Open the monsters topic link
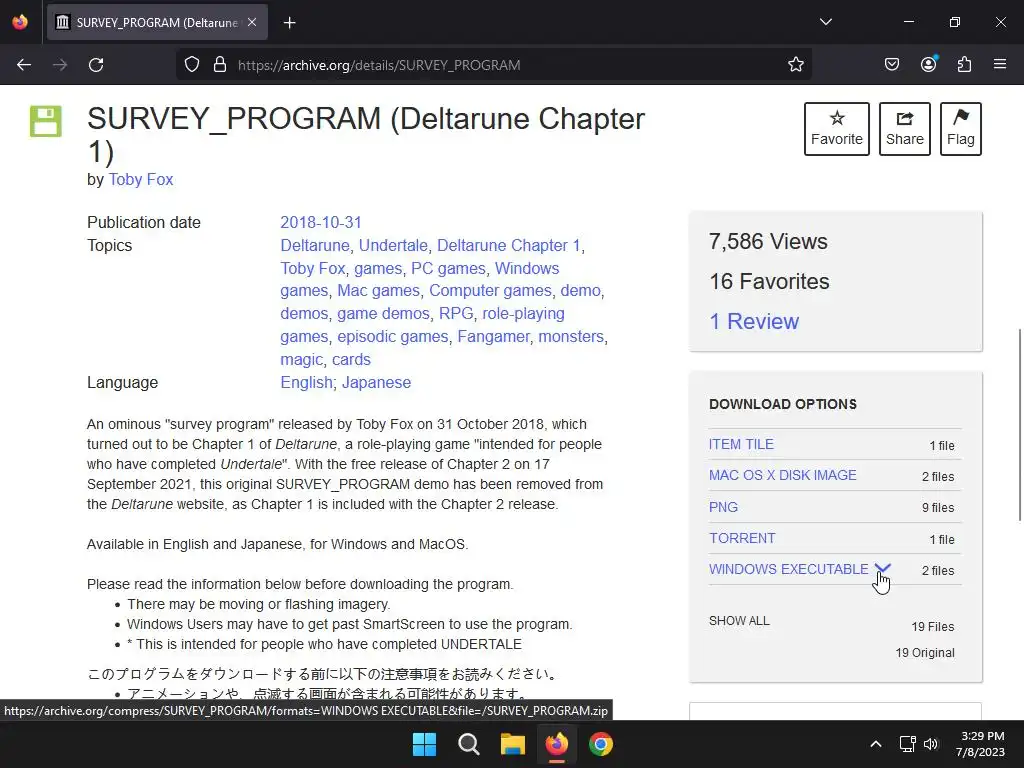 click(x=571, y=336)
